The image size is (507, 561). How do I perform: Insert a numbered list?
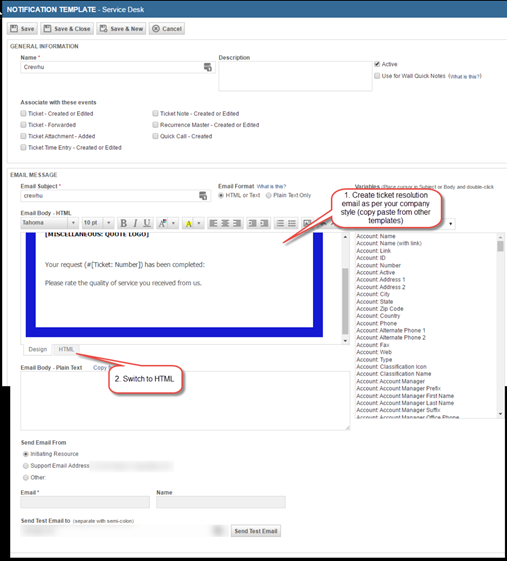pyautogui.click(x=280, y=223)
